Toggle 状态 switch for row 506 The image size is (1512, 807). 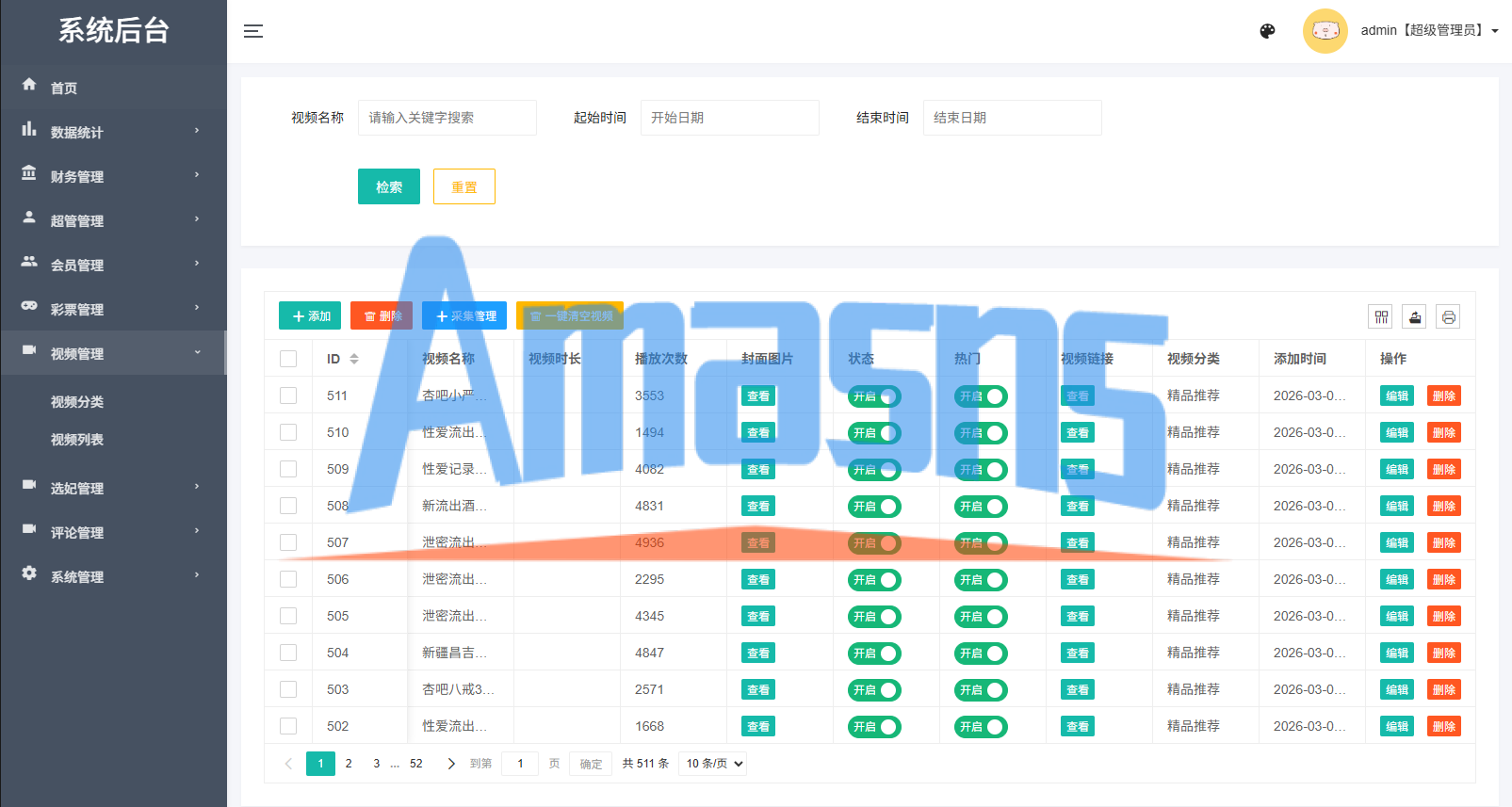point(874,580)
